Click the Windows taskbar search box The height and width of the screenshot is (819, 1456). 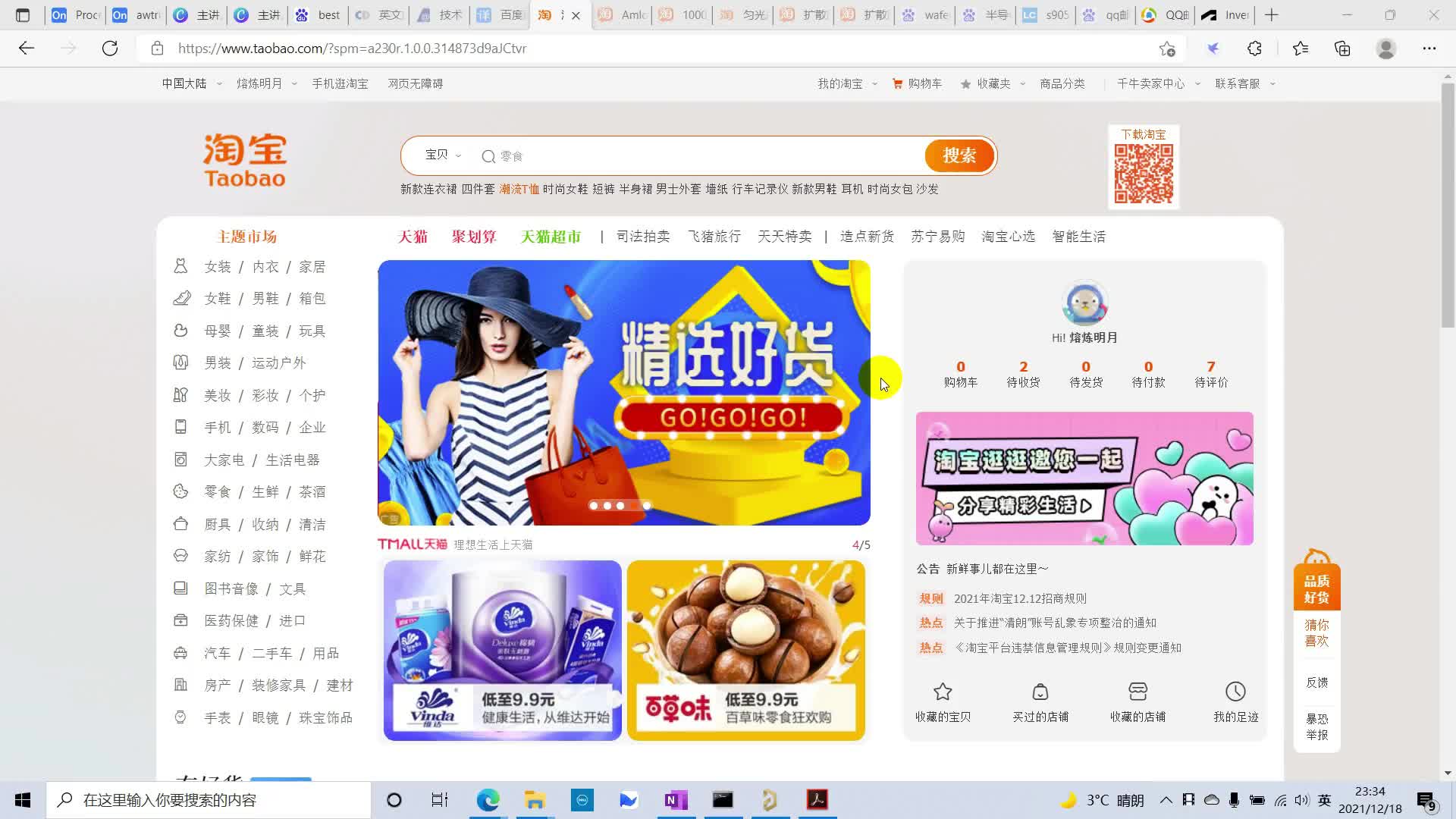(x=209, y=800)
